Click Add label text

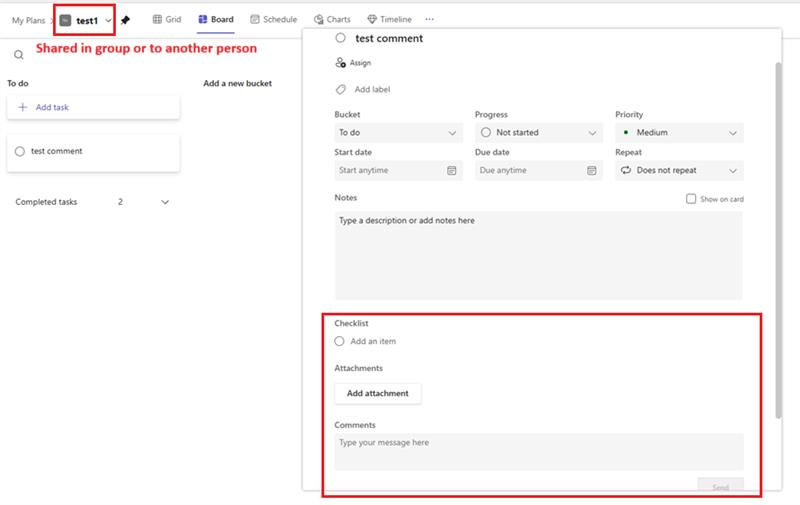coord(372,89)
